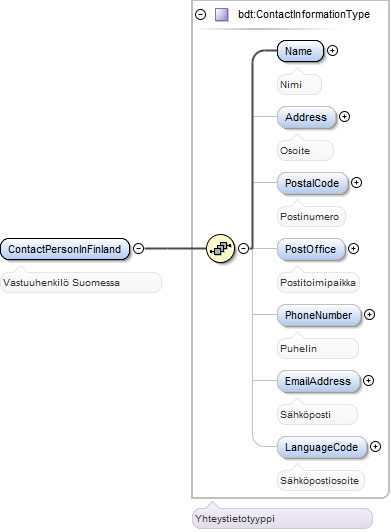The image size is (391, 532).
Task: Select the Name element node
Action: [300, 51]
